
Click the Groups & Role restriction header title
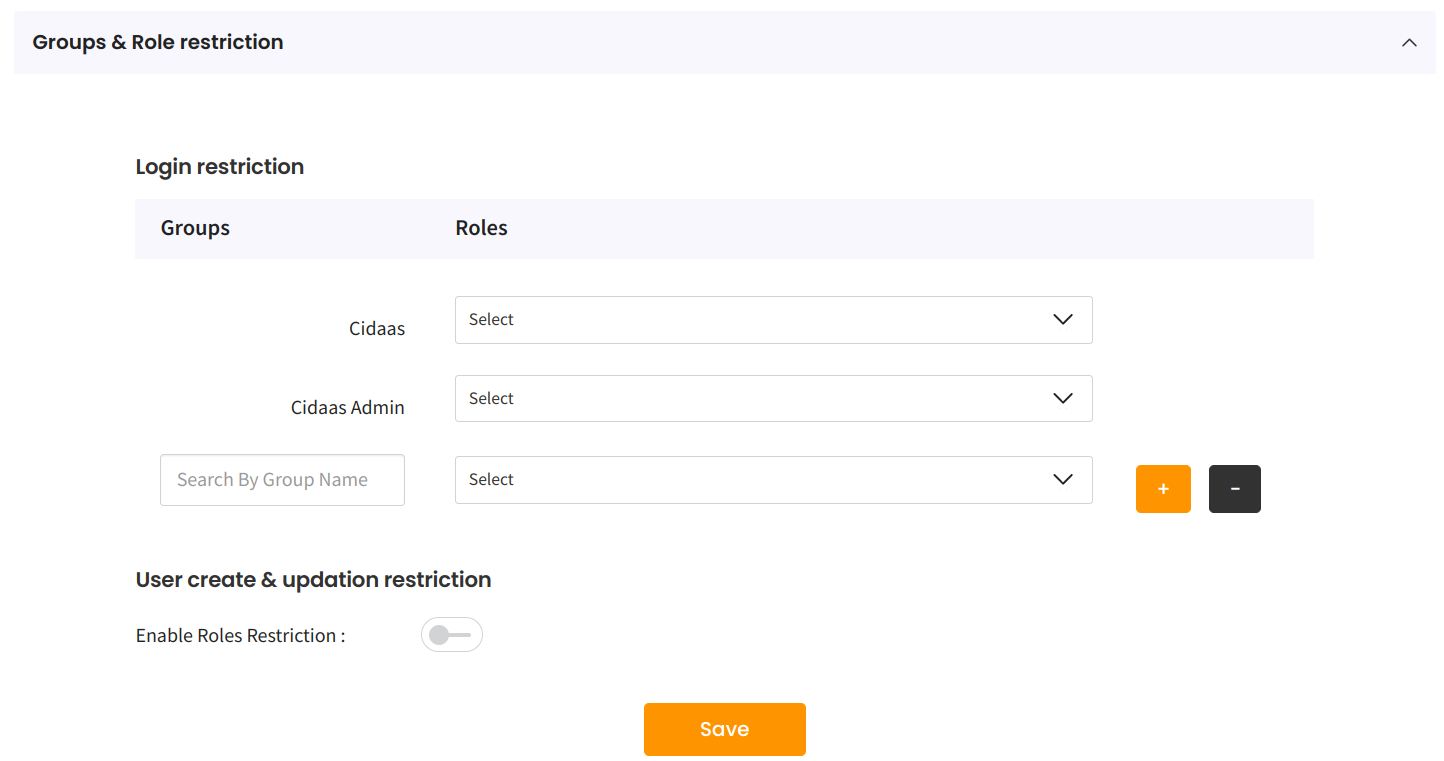(158, 42)
